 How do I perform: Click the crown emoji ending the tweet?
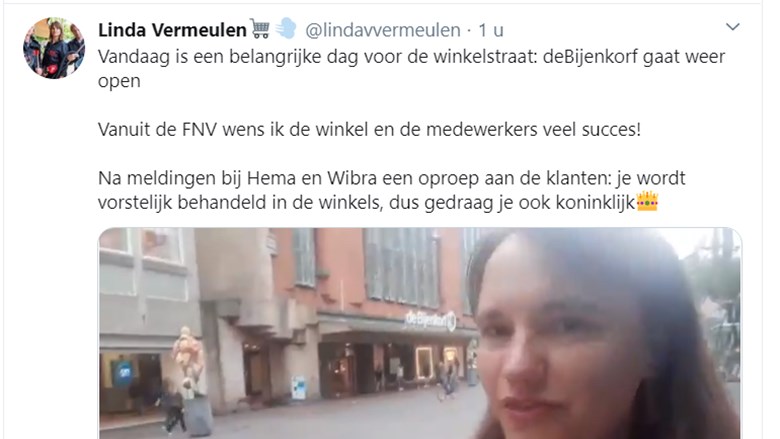pos(647,201)
